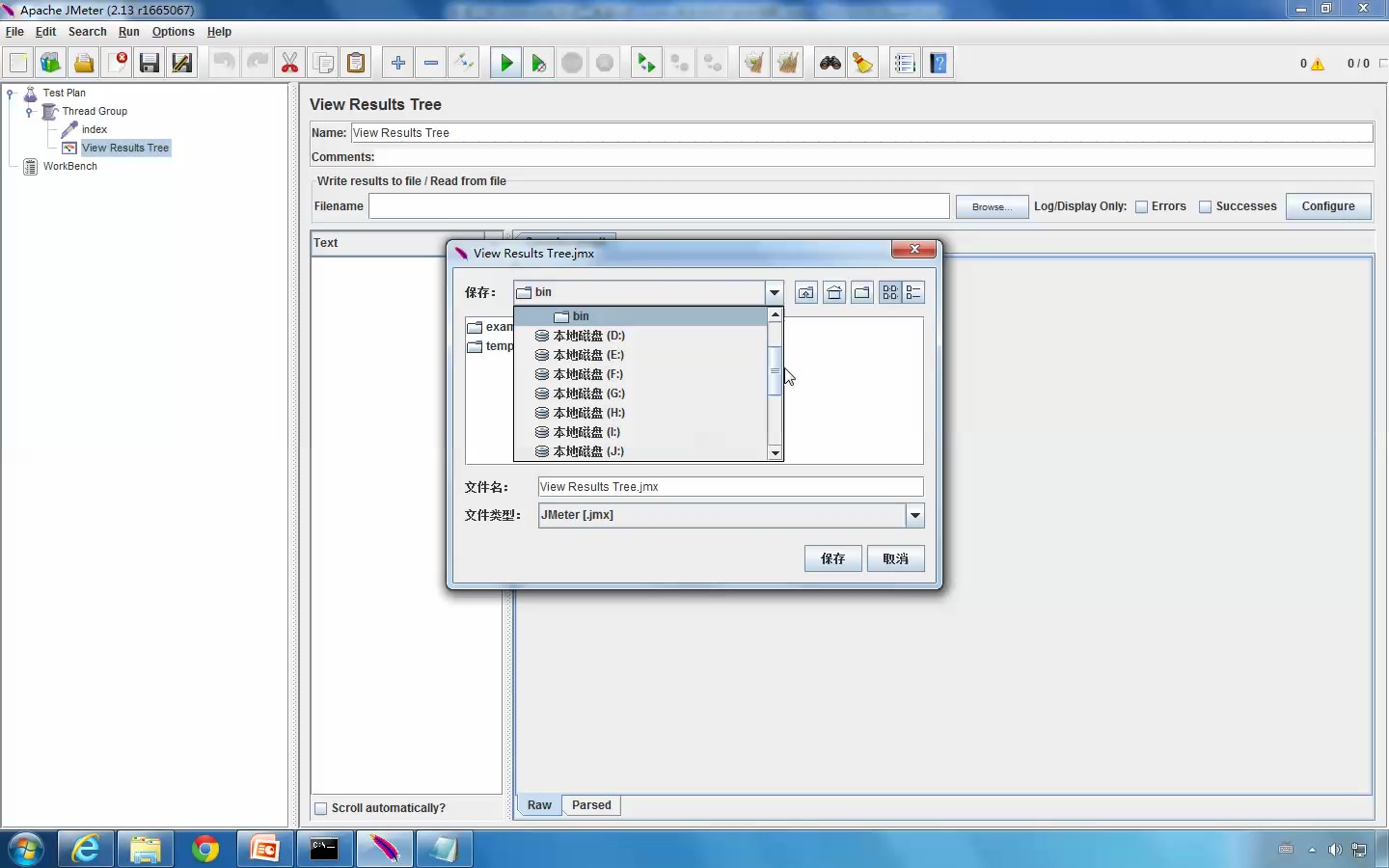This screenshot has height=868, width=1389.
Task: Click the Close test plan toolbar icon
Action: point(117,64)
